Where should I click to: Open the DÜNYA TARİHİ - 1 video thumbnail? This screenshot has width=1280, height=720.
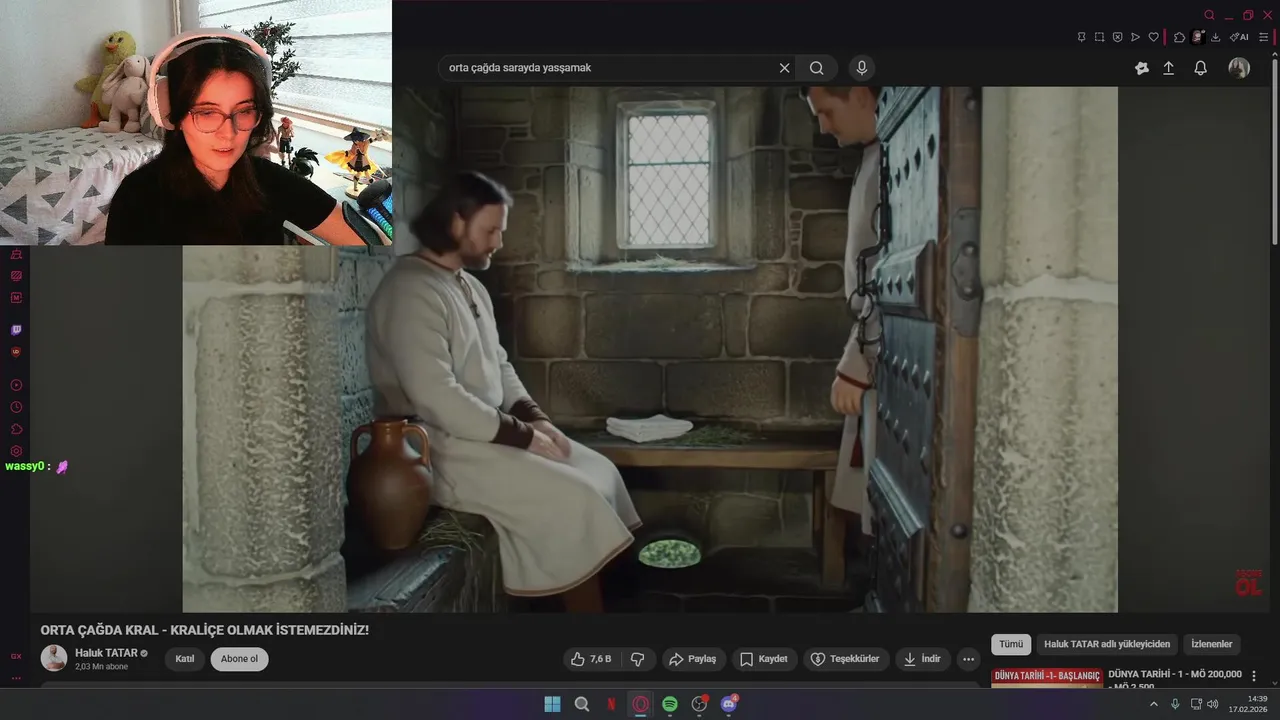[x=1047, y=678]
